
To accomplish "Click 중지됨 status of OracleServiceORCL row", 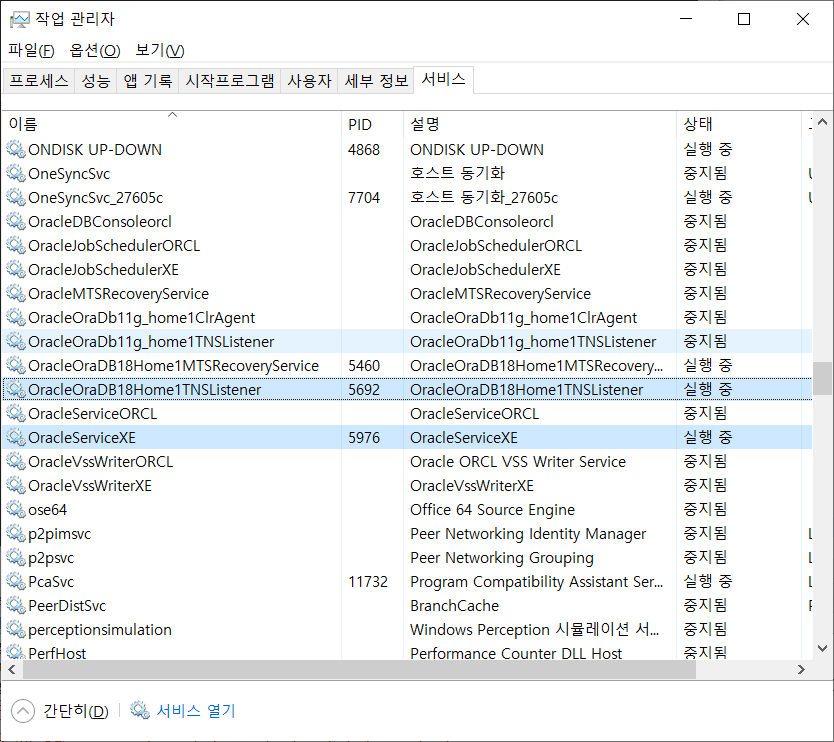I will pos(705,413).
